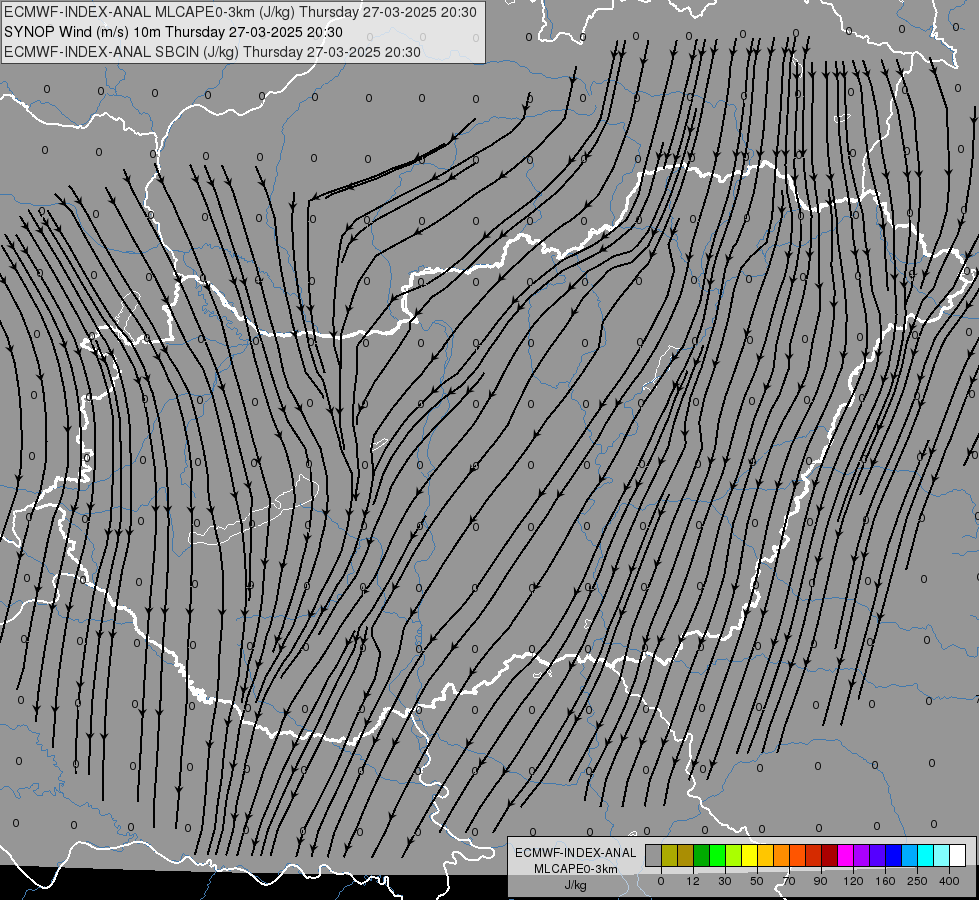The image size is (979, 900).
Task: Click the legend value 160
Action: click(x=885, y=881)
